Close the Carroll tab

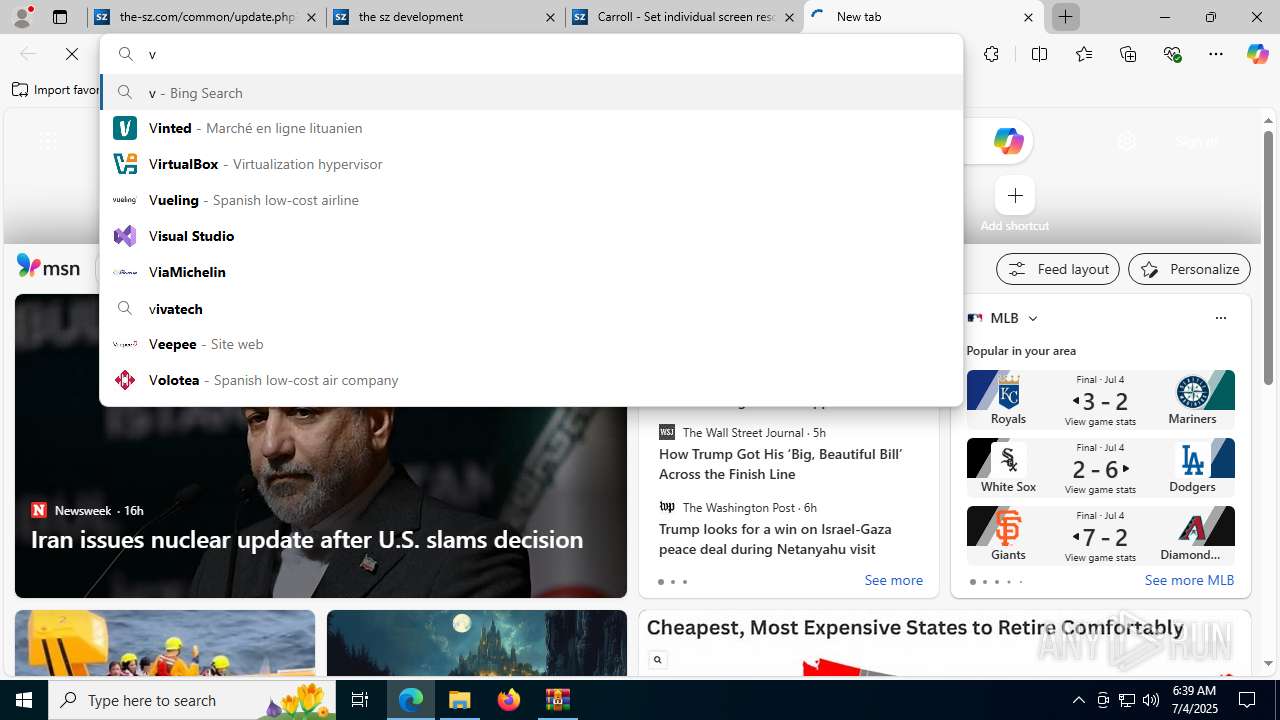(x=789, y=17)
